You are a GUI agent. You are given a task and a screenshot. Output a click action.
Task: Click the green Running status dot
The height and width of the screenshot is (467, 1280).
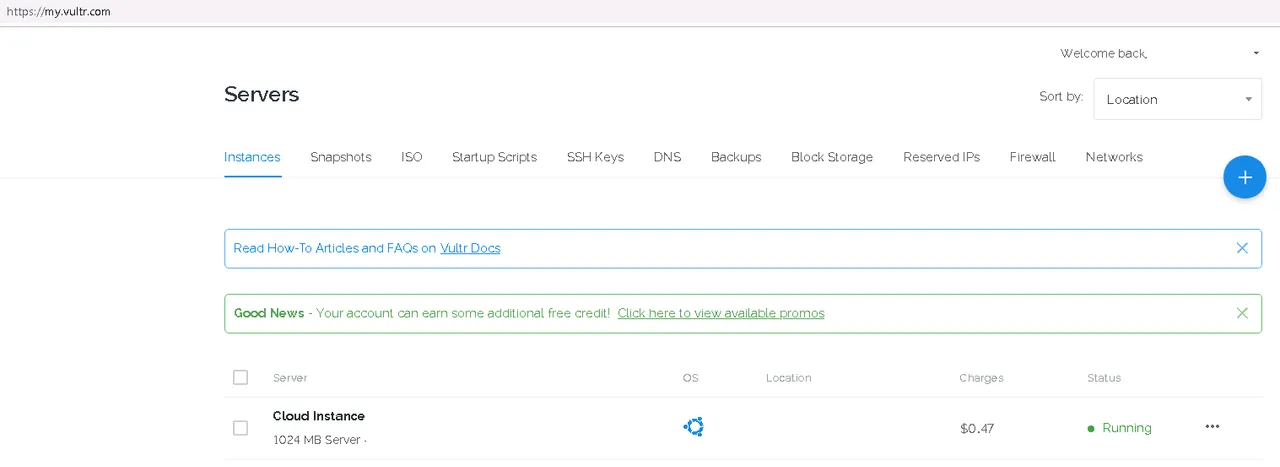click(1091, 428)
